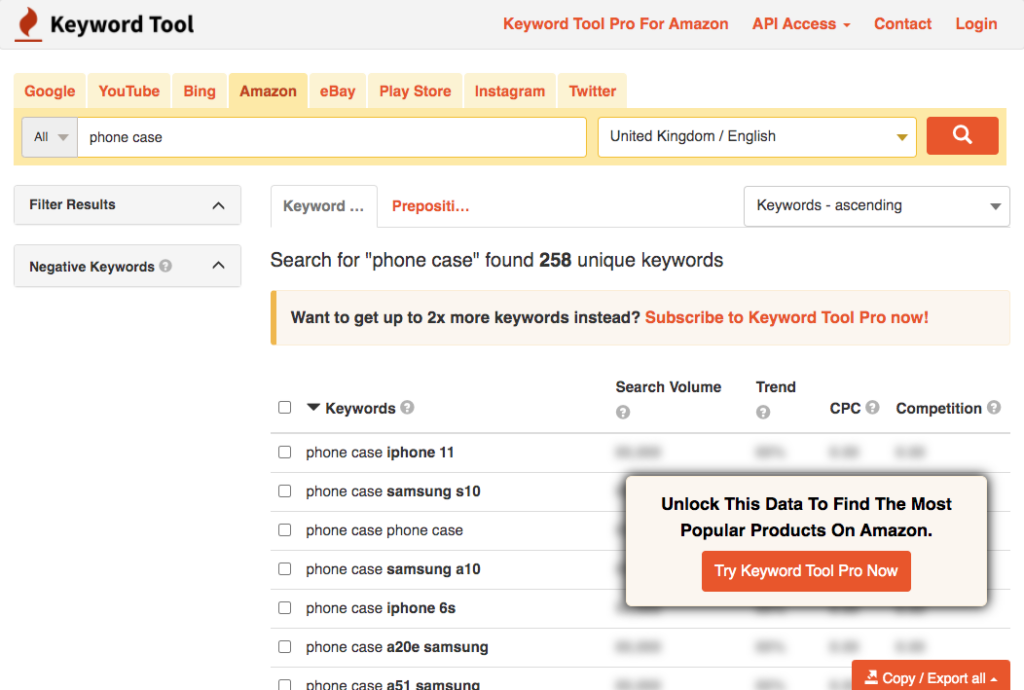The height and width of the screenshot is (690, 1024).
Task: Click Try Keyword Tool Pro Now button
Action: [x=806, y=571]
